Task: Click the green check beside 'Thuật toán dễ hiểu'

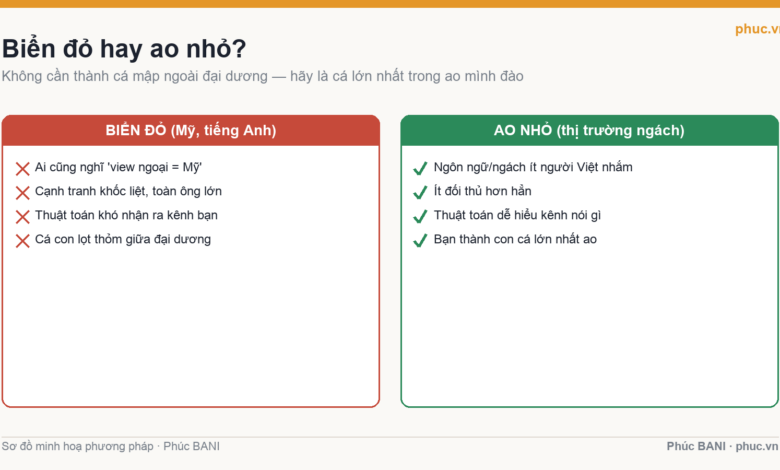Action: coord(420,216)
